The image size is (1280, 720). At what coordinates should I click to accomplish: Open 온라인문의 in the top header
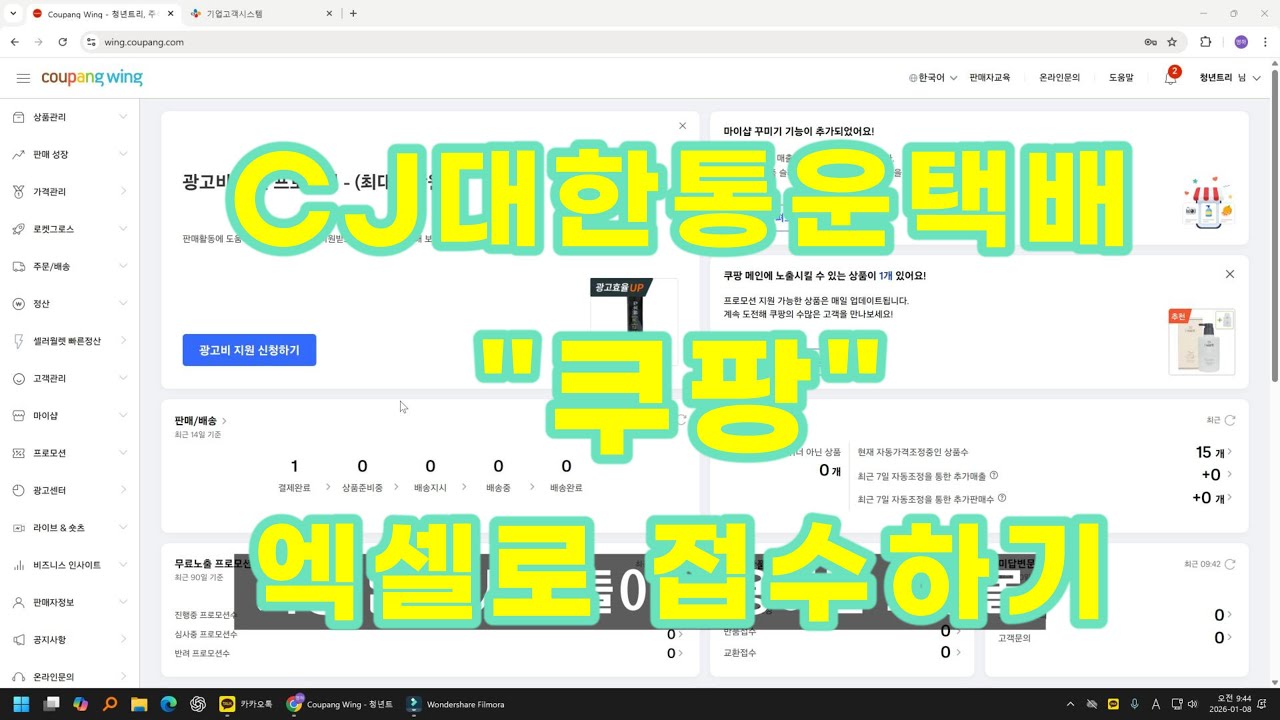pos(1059,78)
